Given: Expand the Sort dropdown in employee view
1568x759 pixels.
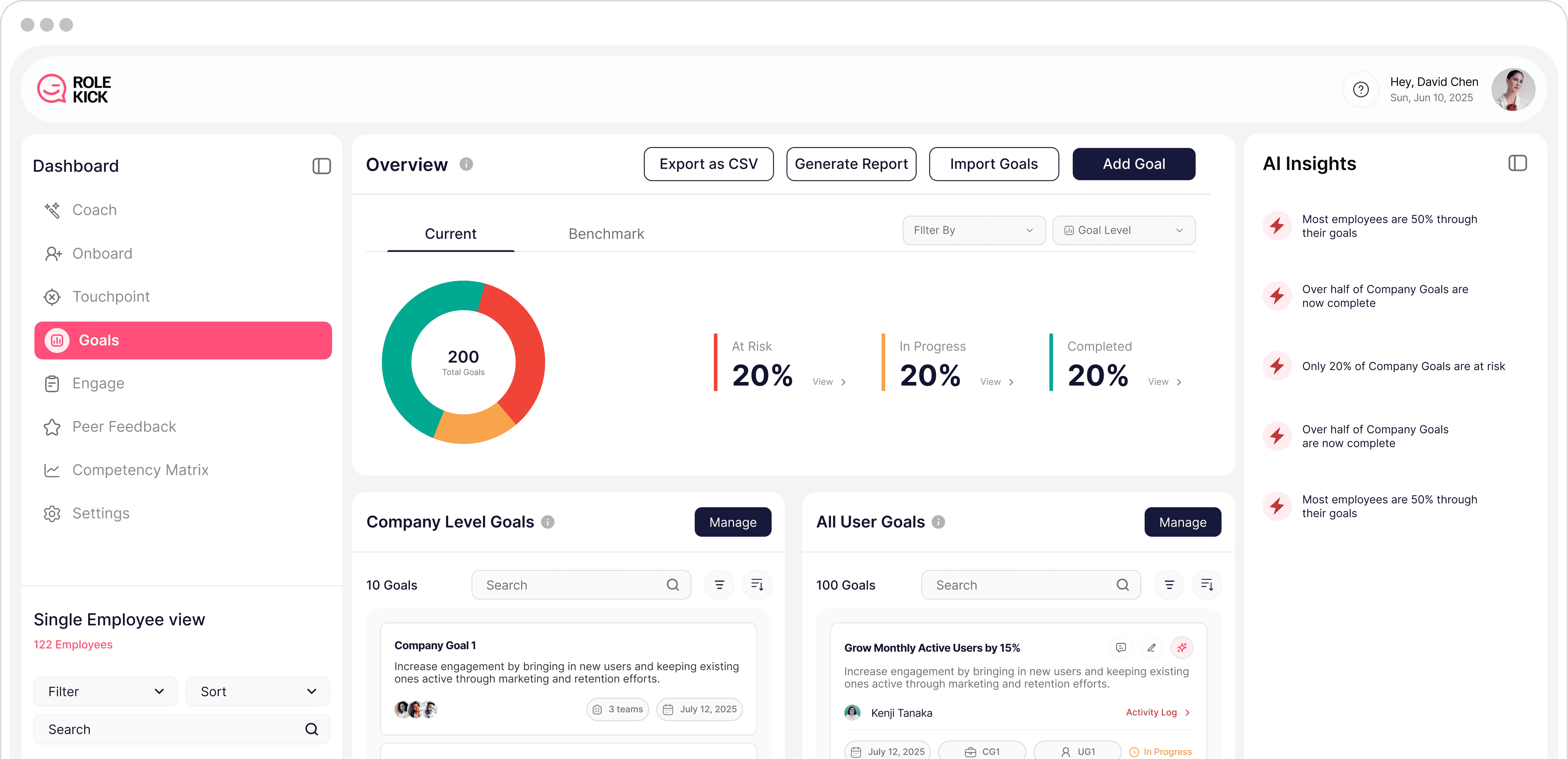Looking at the screenshot, I should 258,692.
